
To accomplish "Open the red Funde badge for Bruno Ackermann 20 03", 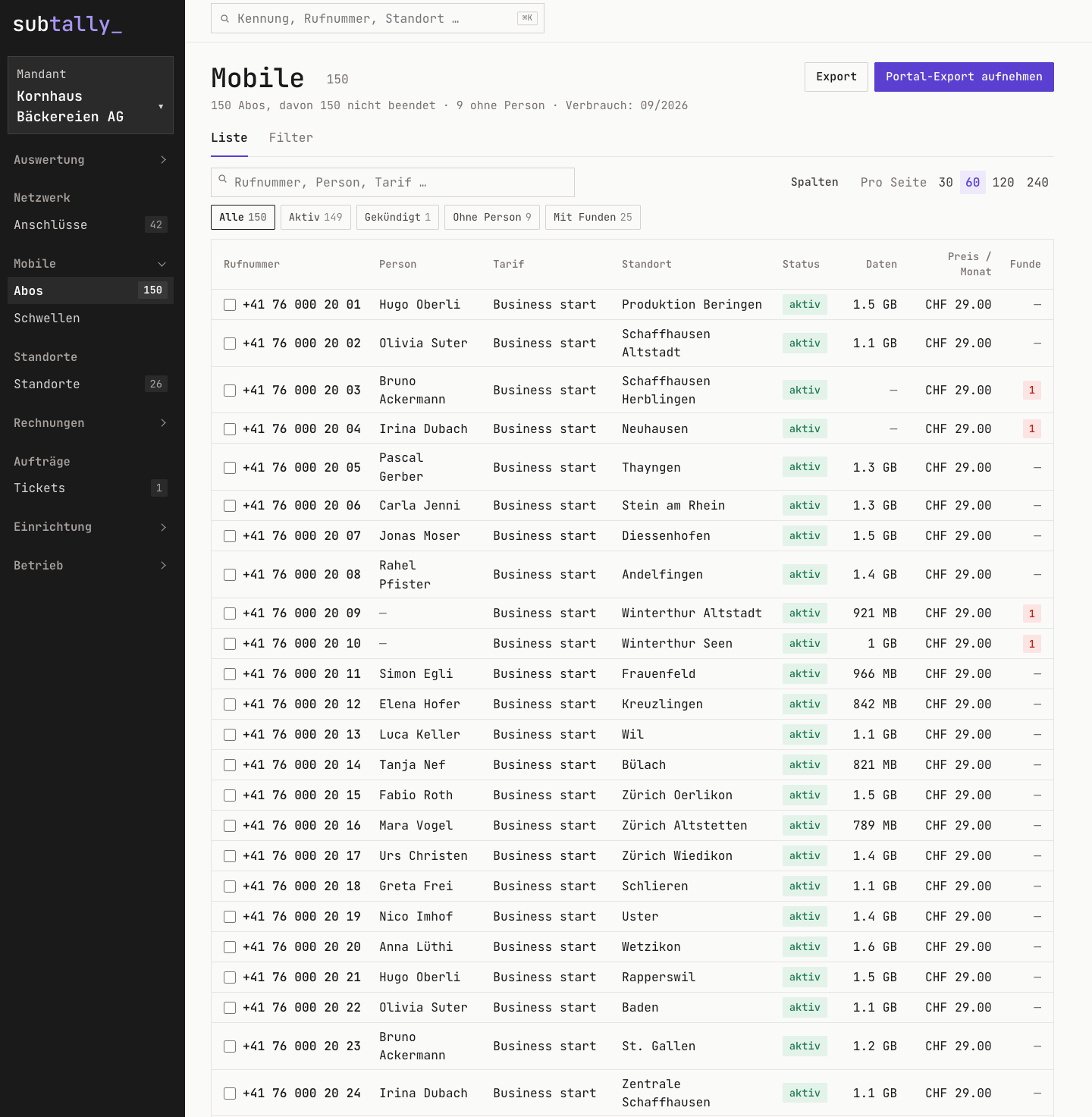I will coord(1031,390).
